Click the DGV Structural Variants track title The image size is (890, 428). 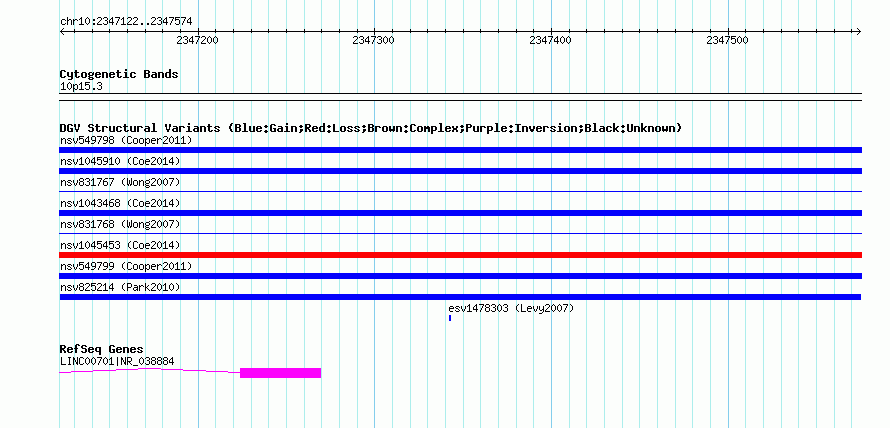371,128
